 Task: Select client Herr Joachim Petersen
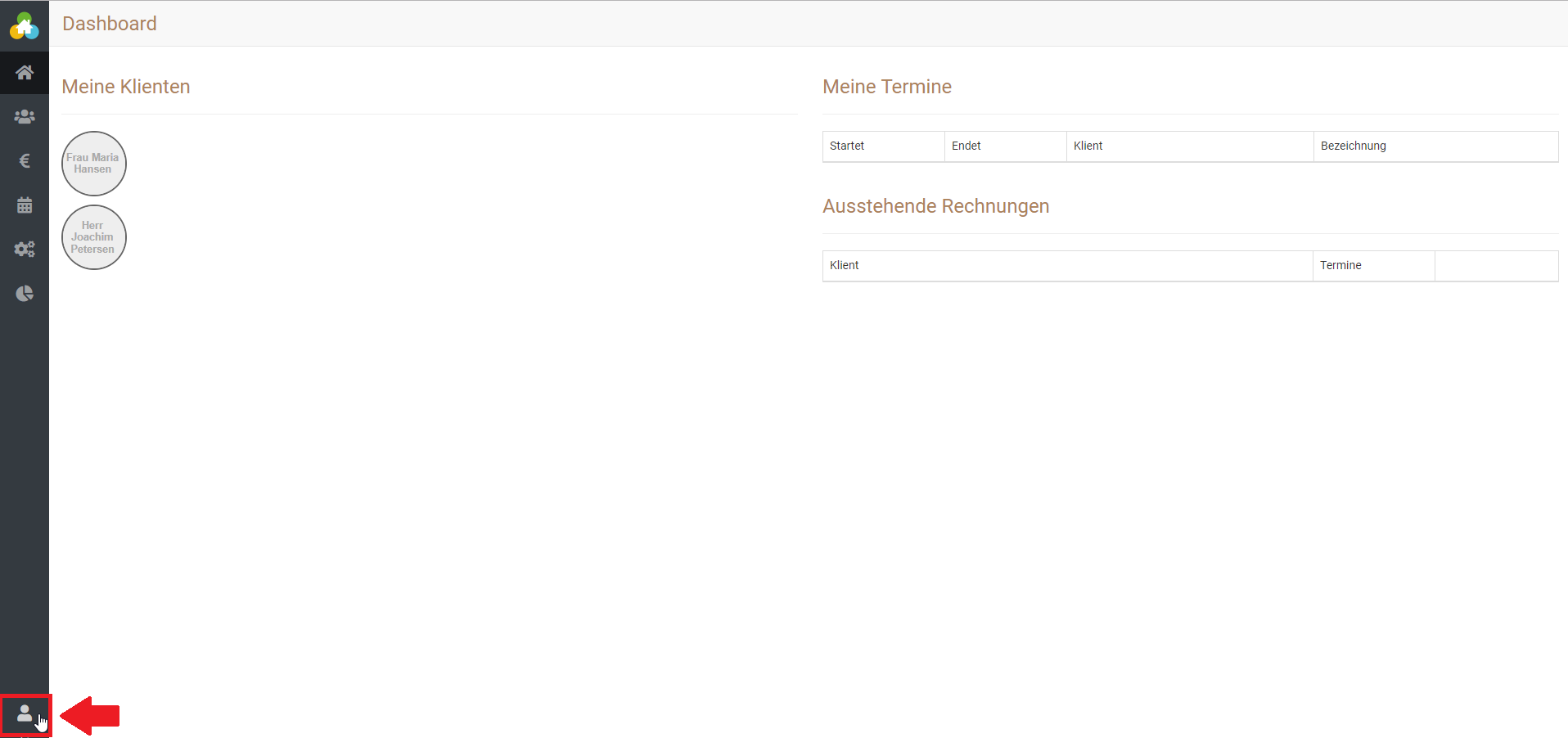pyautogui.click(x=93, y=237)
